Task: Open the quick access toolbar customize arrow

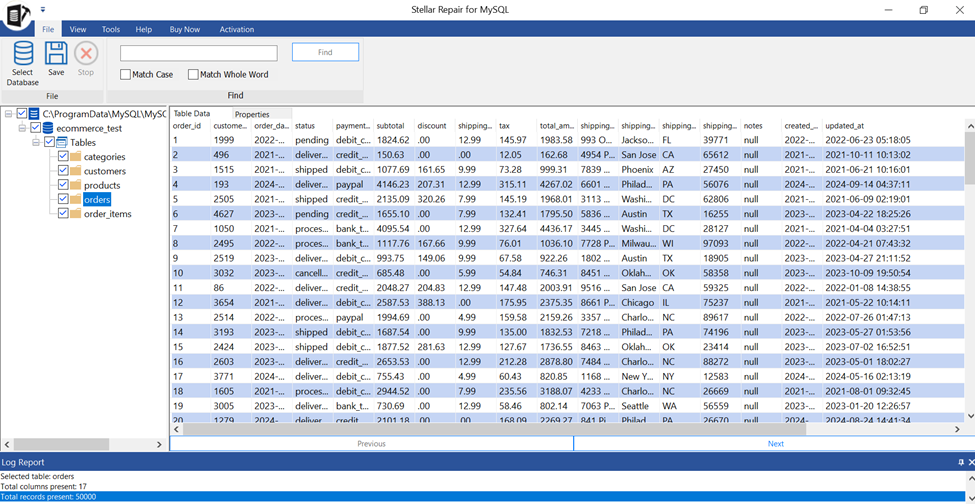Action: point(44,9)
